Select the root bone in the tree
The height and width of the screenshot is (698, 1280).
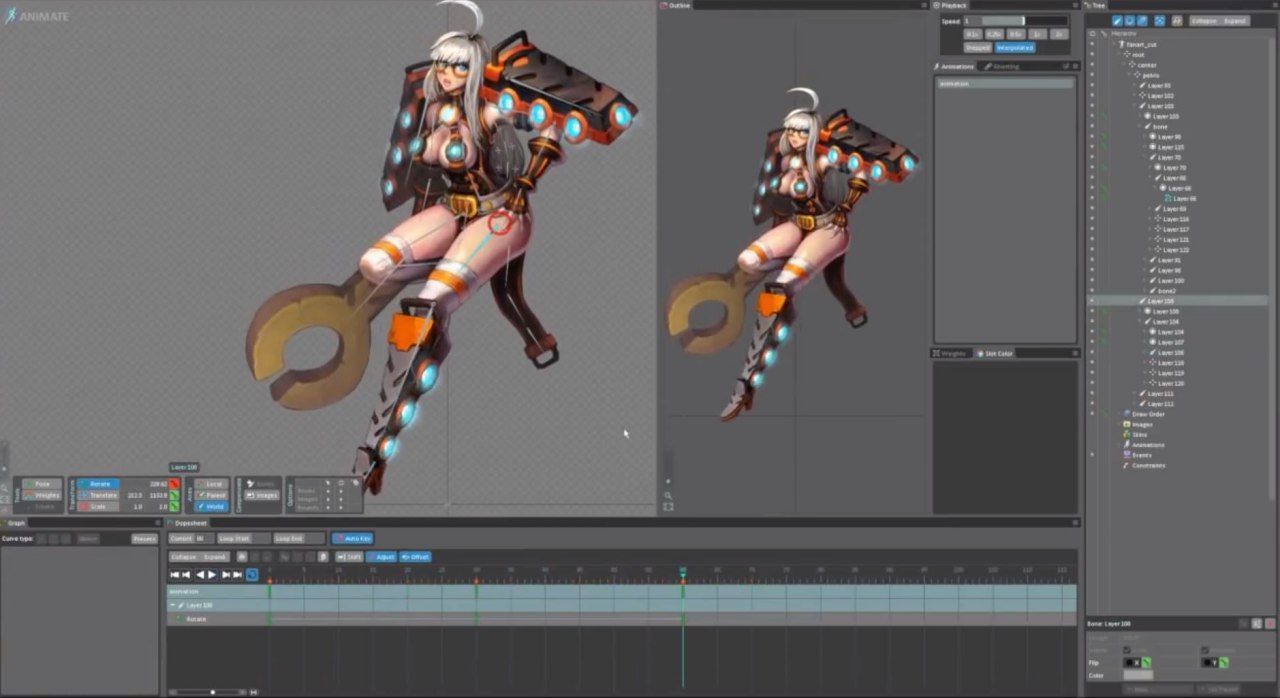click(1138, 55)
